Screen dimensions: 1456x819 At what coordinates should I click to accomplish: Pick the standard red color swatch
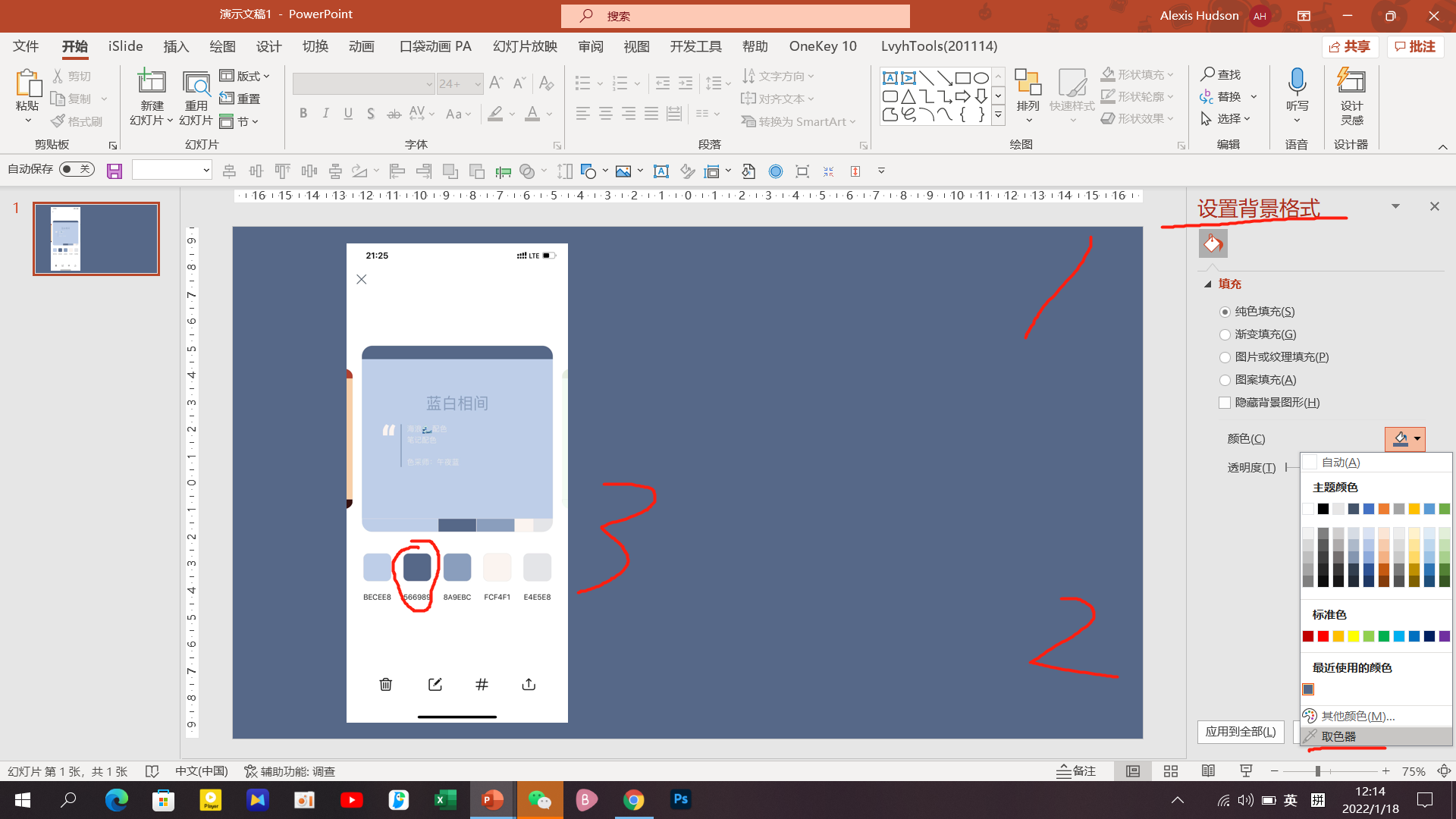pos(1323,636)
